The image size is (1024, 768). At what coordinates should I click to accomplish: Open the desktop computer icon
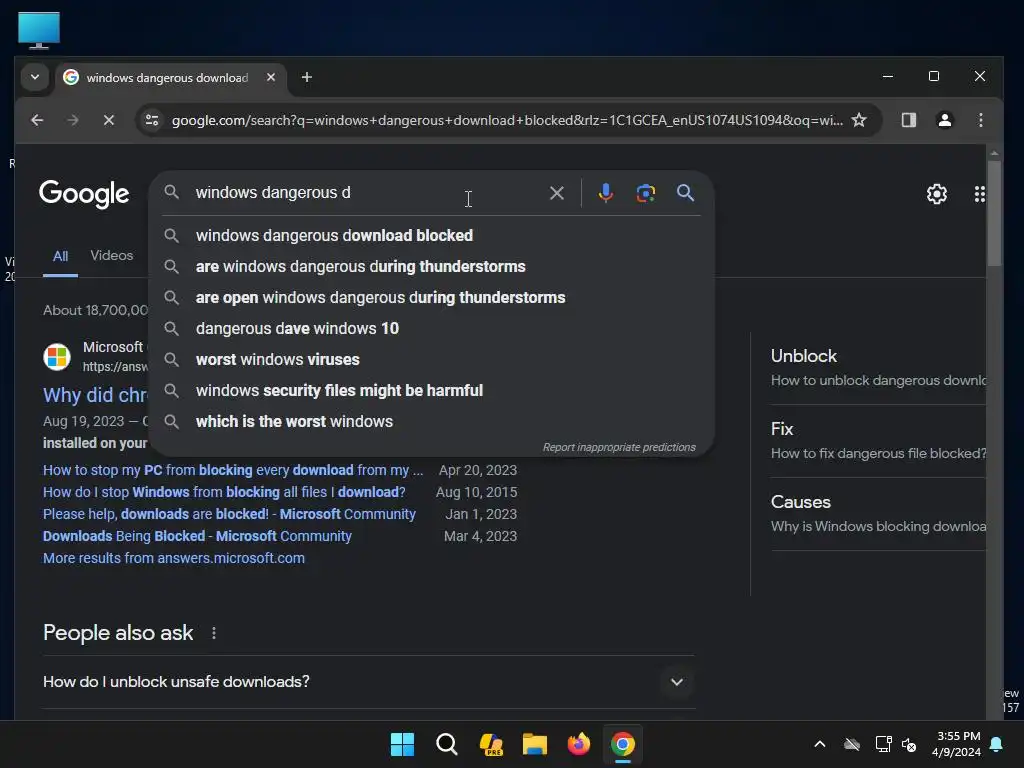coord(39,31)
